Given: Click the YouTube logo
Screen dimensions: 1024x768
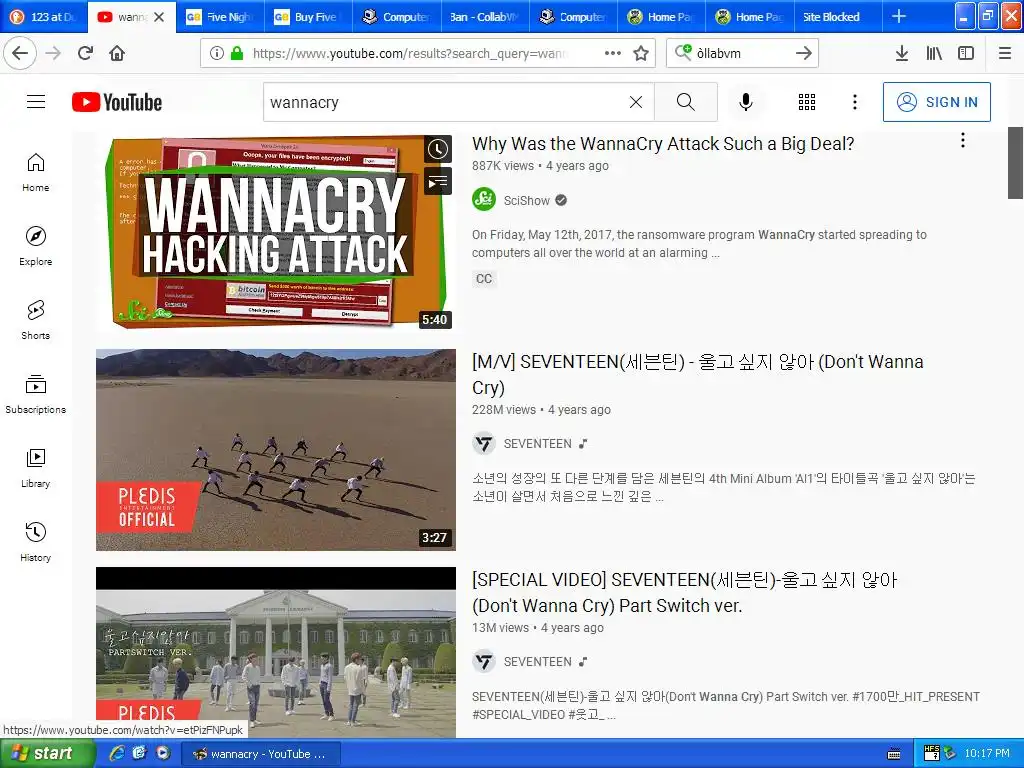Looking at the screenshot, I should click(117, 102).
